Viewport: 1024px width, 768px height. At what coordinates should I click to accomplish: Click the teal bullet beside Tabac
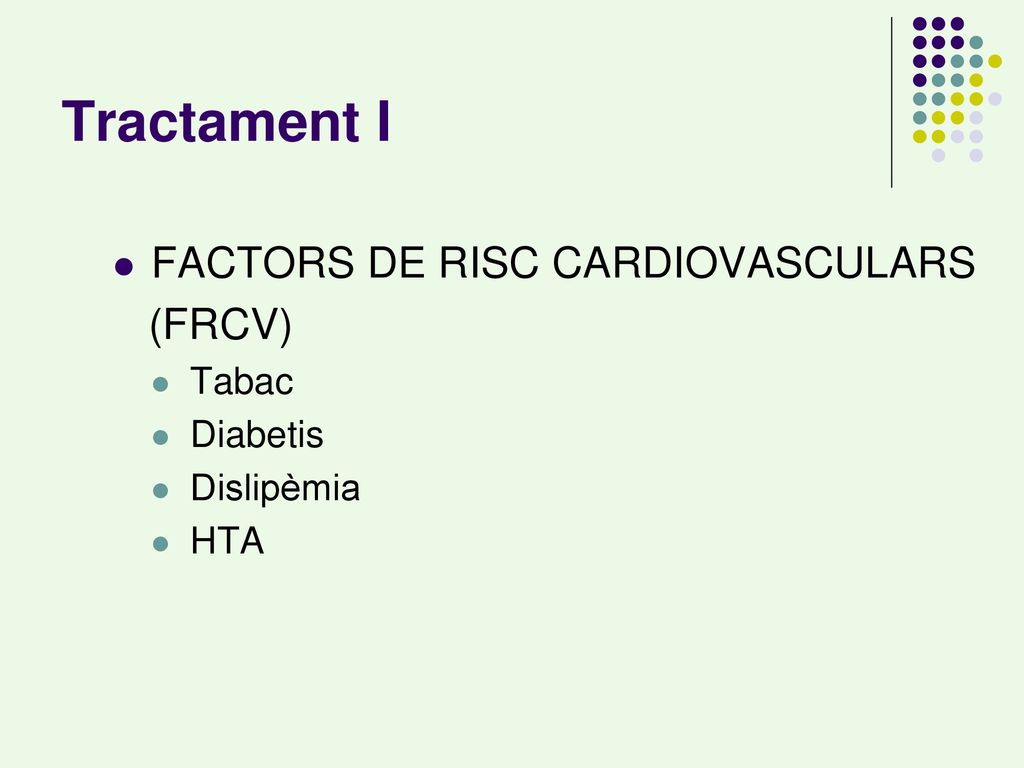(161, 384)
